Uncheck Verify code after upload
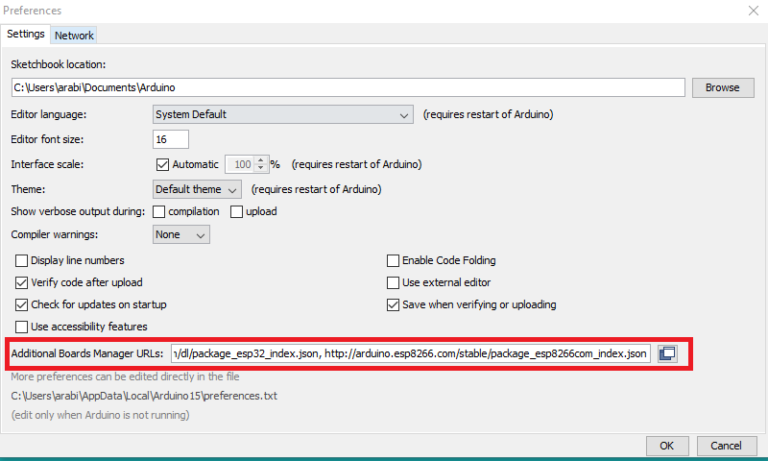The width and height of the screenshot is (768, 461). pyautogui.click(x=22, y=282)
